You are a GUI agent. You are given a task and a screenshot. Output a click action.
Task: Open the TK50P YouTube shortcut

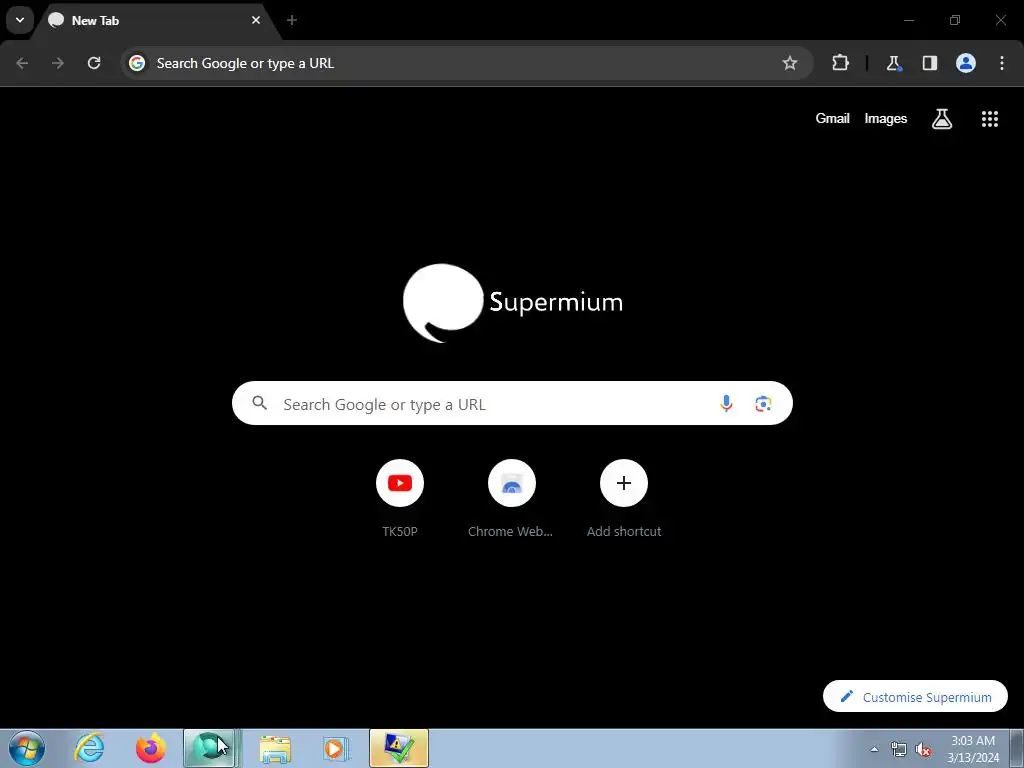400,499
